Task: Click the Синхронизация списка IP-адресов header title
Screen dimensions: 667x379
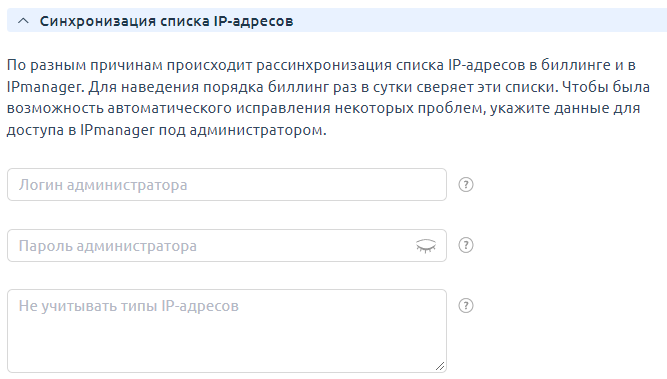Action: pyautogui.click(x=166, y=21)
